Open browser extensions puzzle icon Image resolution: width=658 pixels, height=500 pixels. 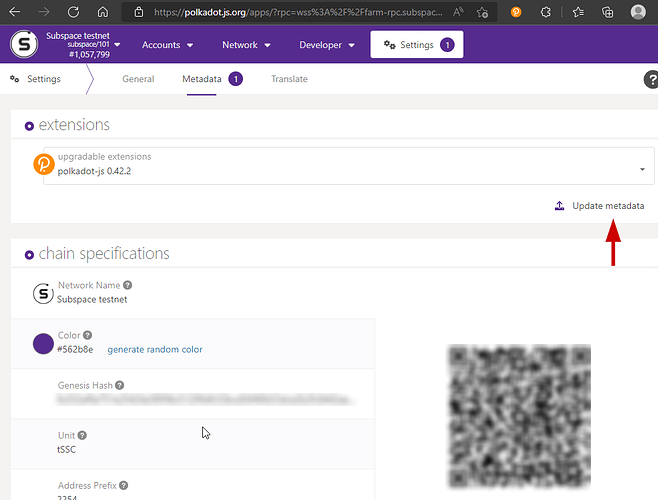(546, 13)
